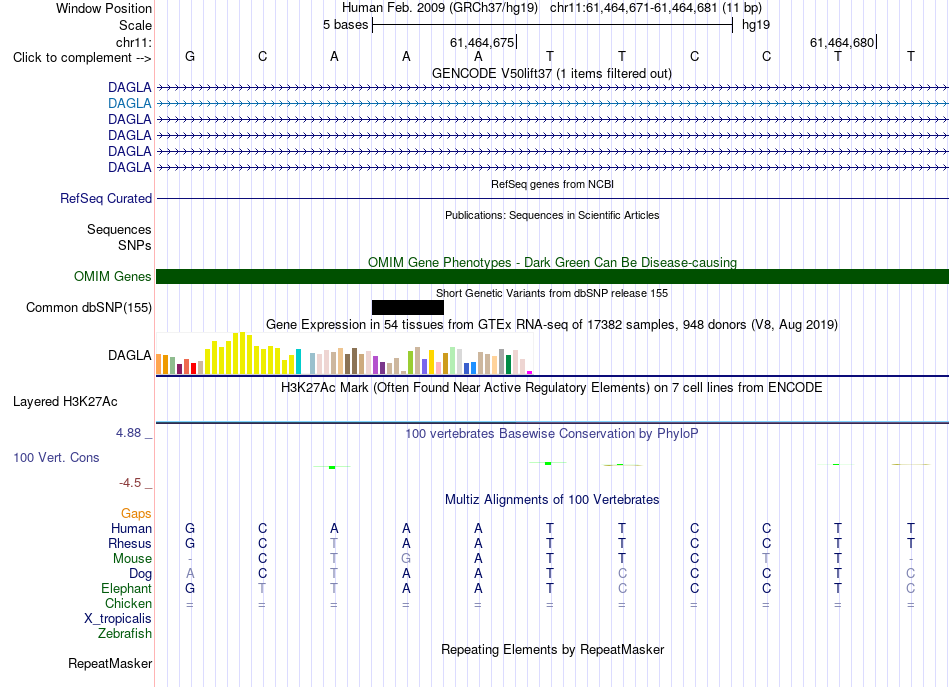This screenshot has width=950, height=687.
Task: Click the orange Gaps label
Action: click(x=136, y=514)
